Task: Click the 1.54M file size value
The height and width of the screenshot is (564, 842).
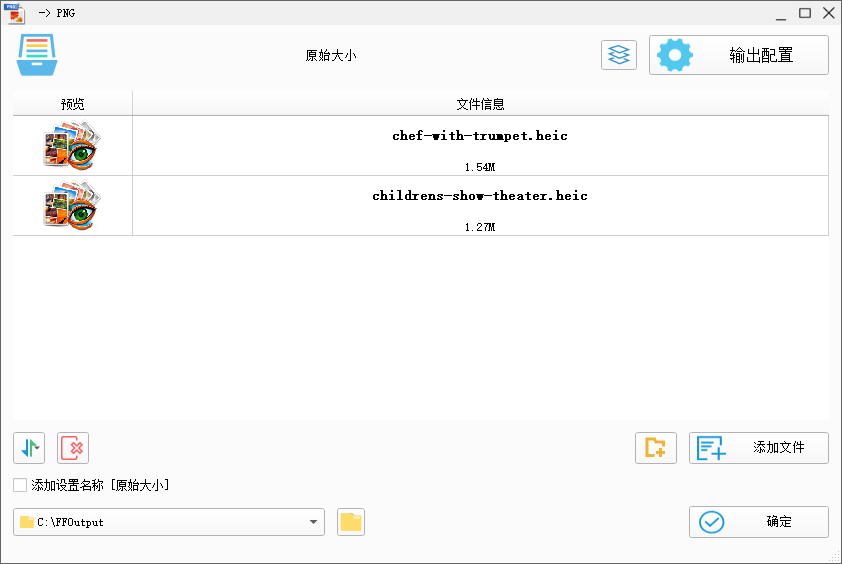Action: click(x=480, y=167)
